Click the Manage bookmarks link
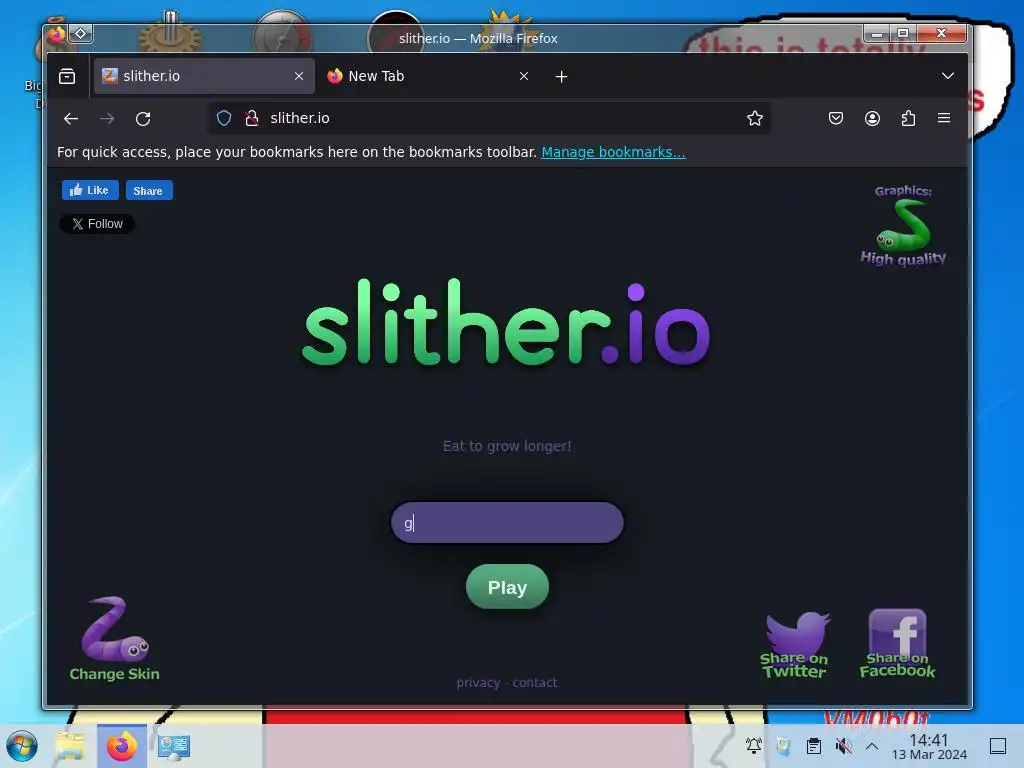The width and height of the screenshot is (1024, 768). click(x=613, y=152)
